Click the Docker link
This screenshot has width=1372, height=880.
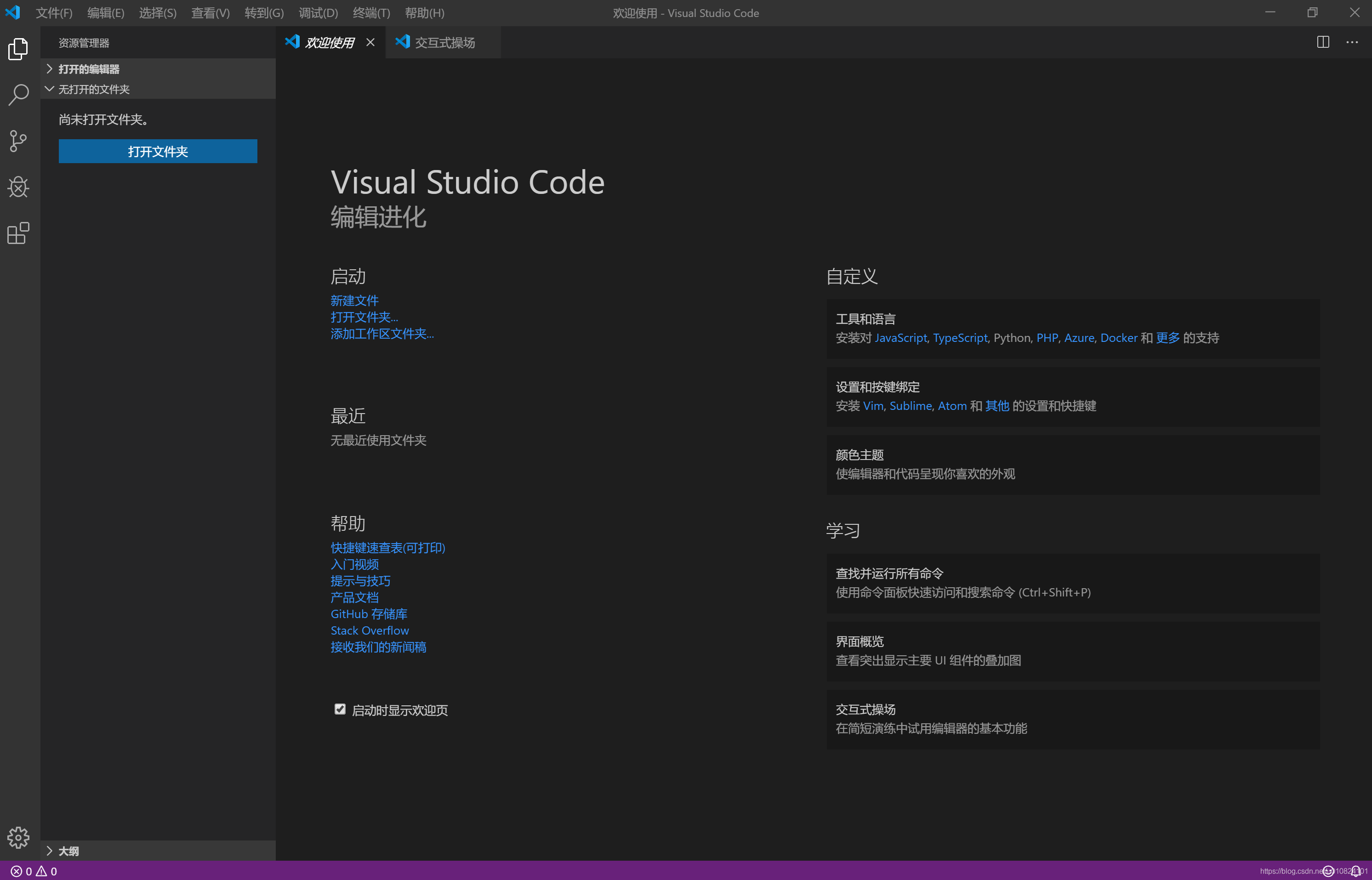pos(1118,338)
